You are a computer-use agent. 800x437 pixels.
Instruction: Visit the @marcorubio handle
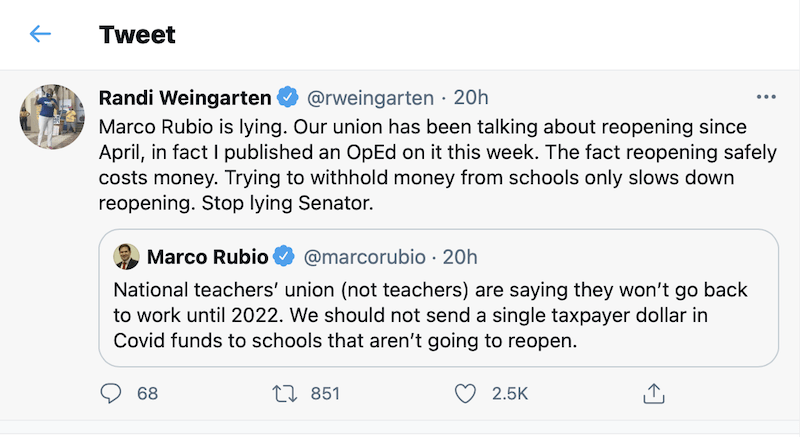click(364, 257)
